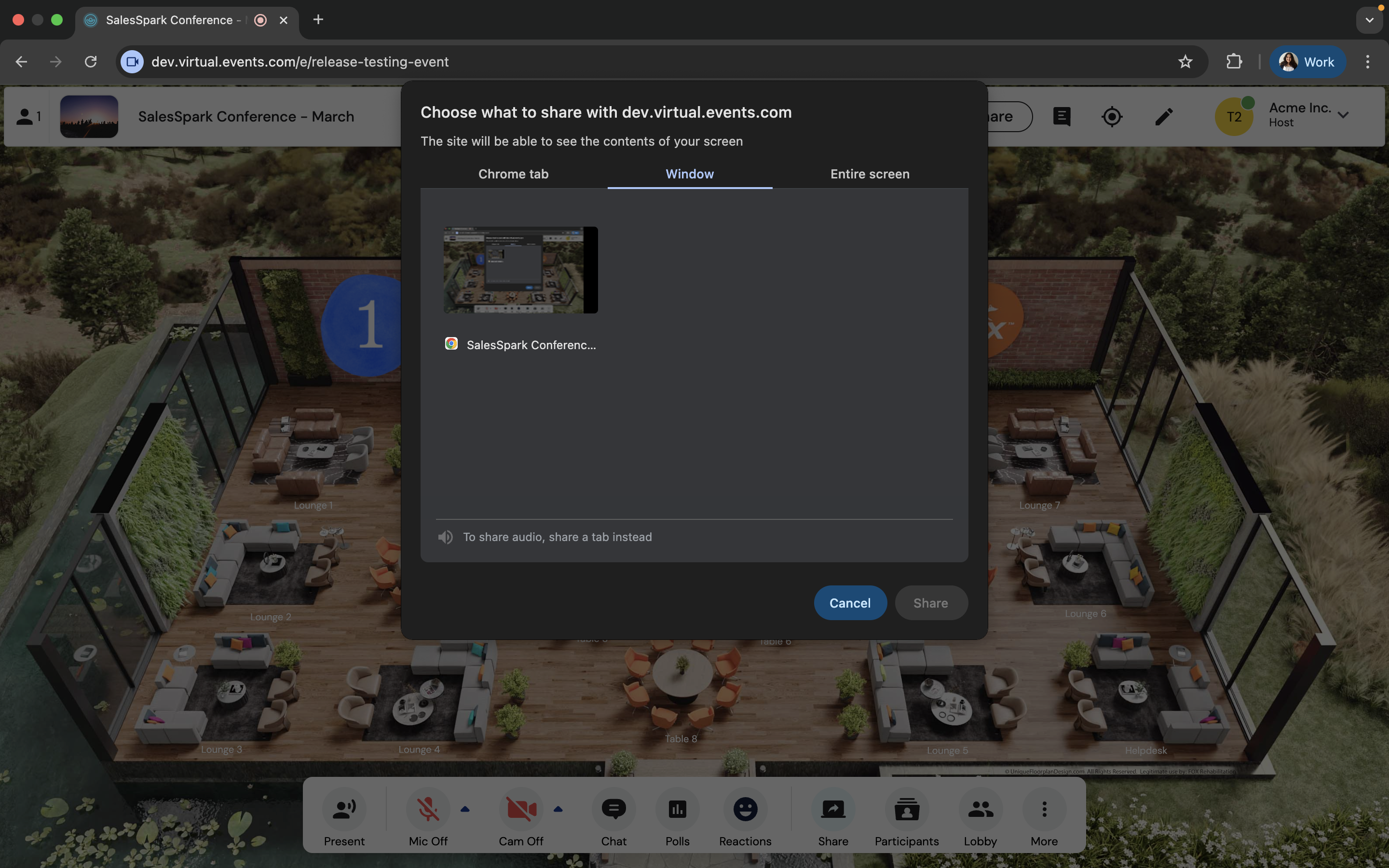The image size is (1389, 868).
Task: Open the Lobby icon
Action: tap(980, 810)
